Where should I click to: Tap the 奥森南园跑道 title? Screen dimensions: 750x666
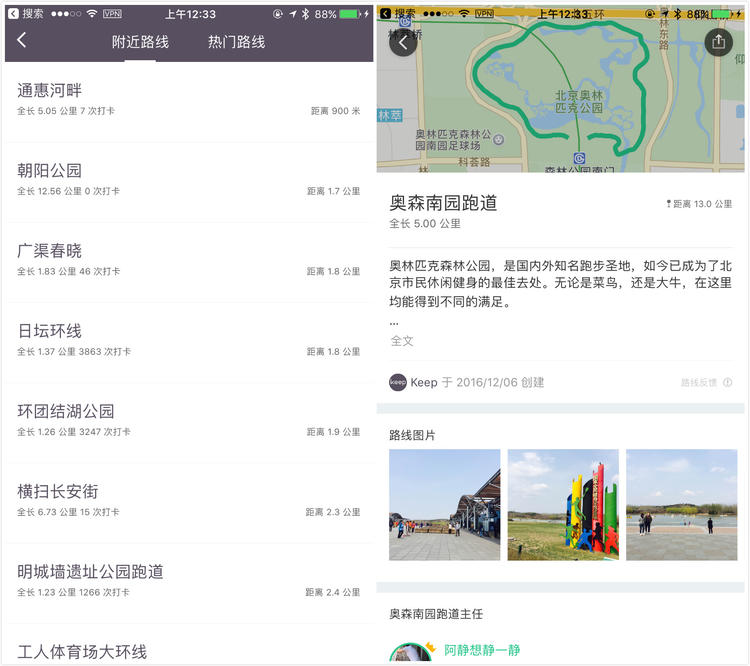(443, 203)
